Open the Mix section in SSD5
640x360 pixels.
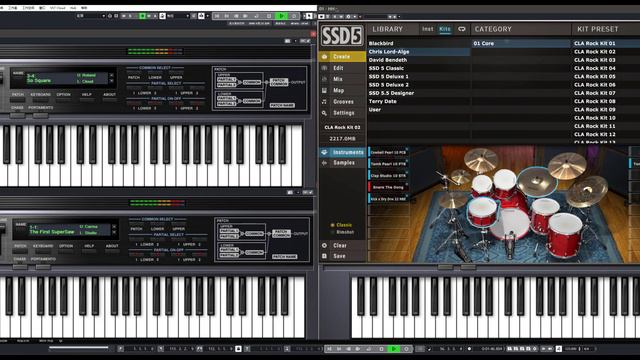coord(342,79)
